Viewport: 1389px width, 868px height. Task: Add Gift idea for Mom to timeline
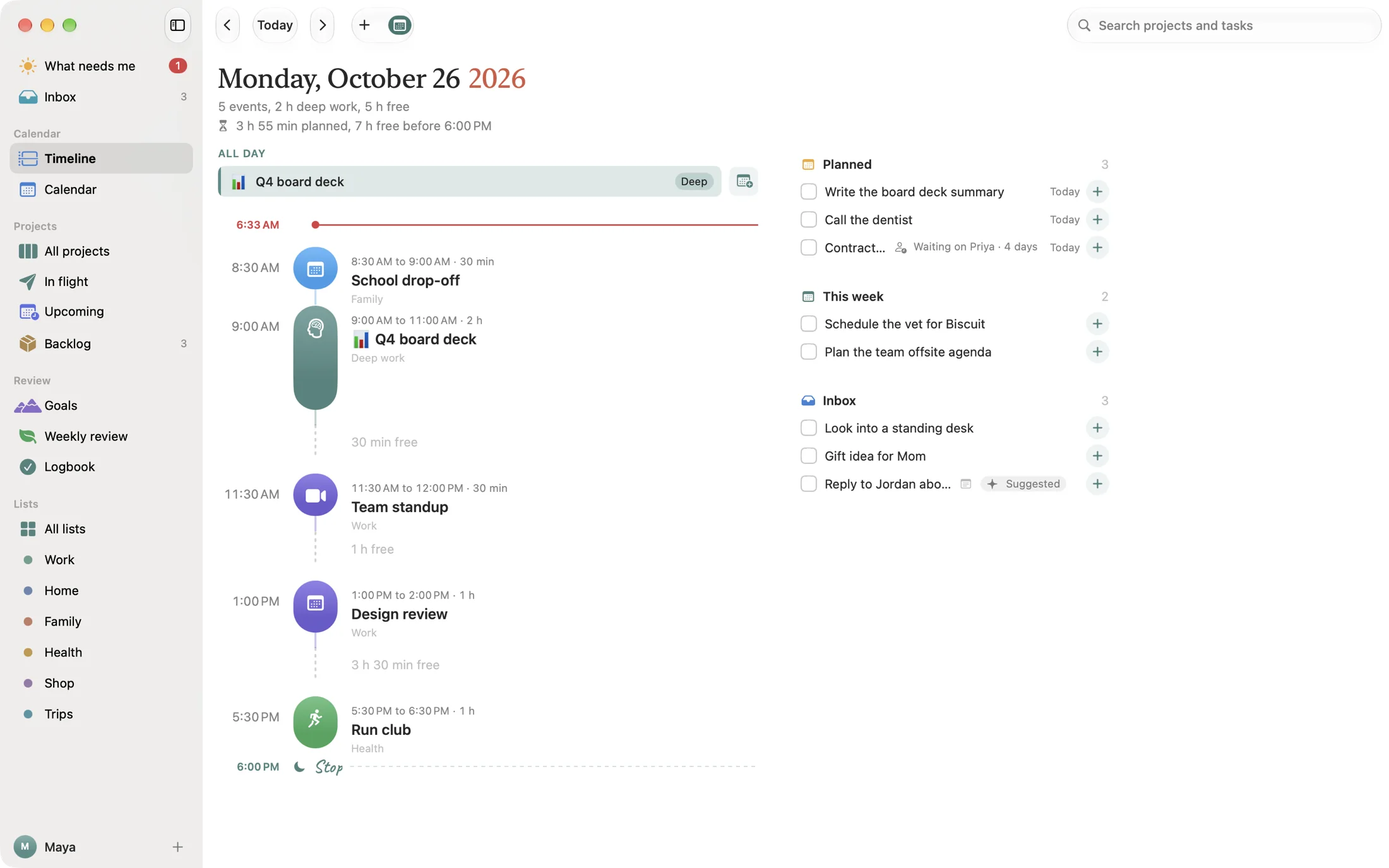1097,456
